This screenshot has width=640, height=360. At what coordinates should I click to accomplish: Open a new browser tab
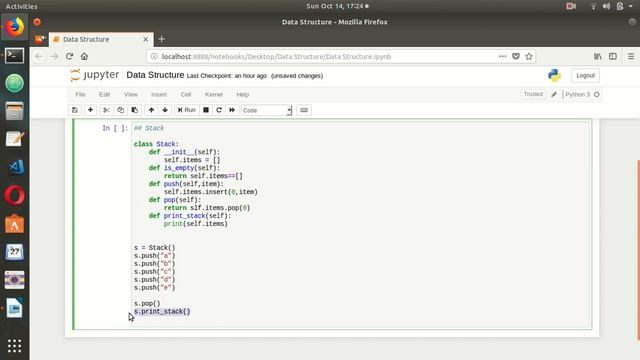[162, 39]
